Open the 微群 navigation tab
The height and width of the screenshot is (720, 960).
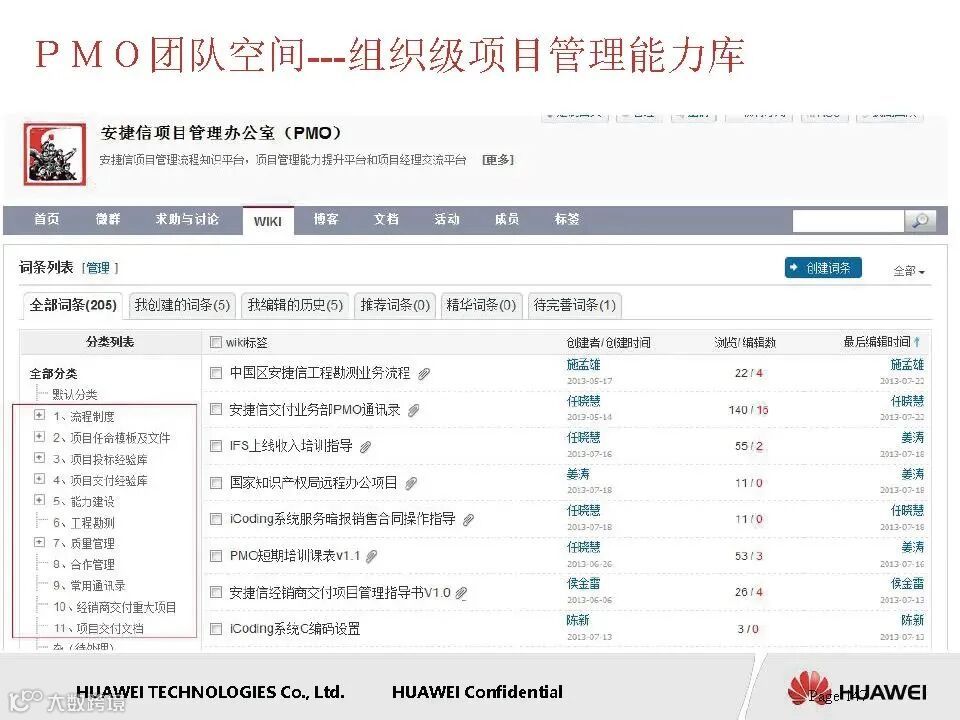tap(108, 219)
